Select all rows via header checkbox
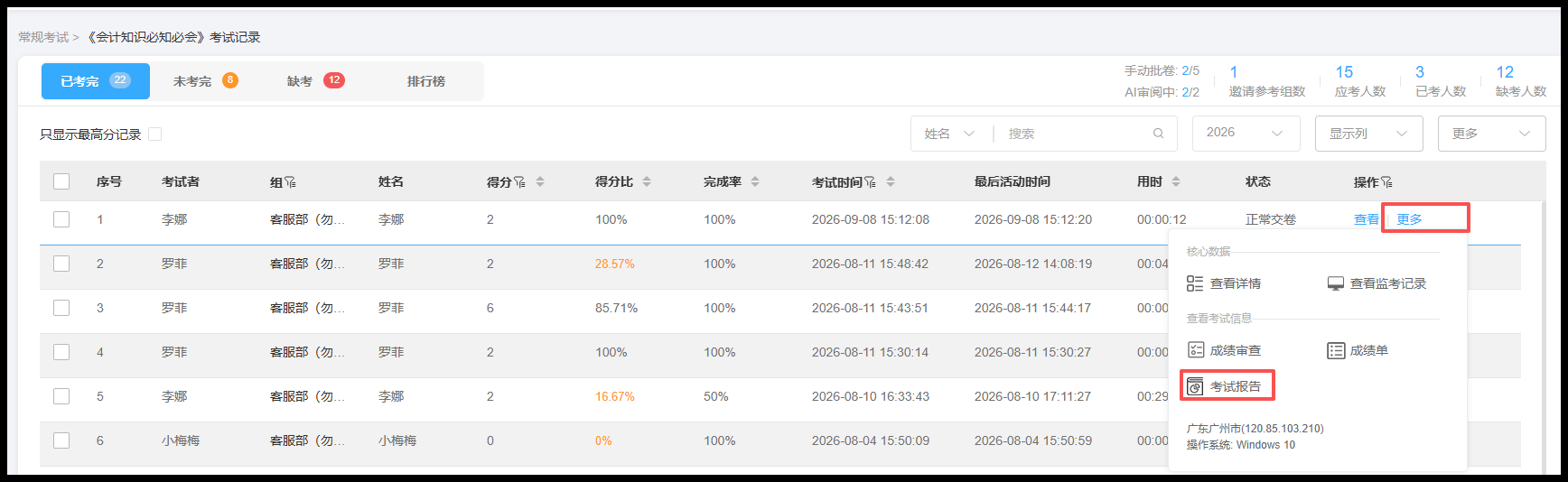This screenshot has height=482, width=1568. point(61,181)
